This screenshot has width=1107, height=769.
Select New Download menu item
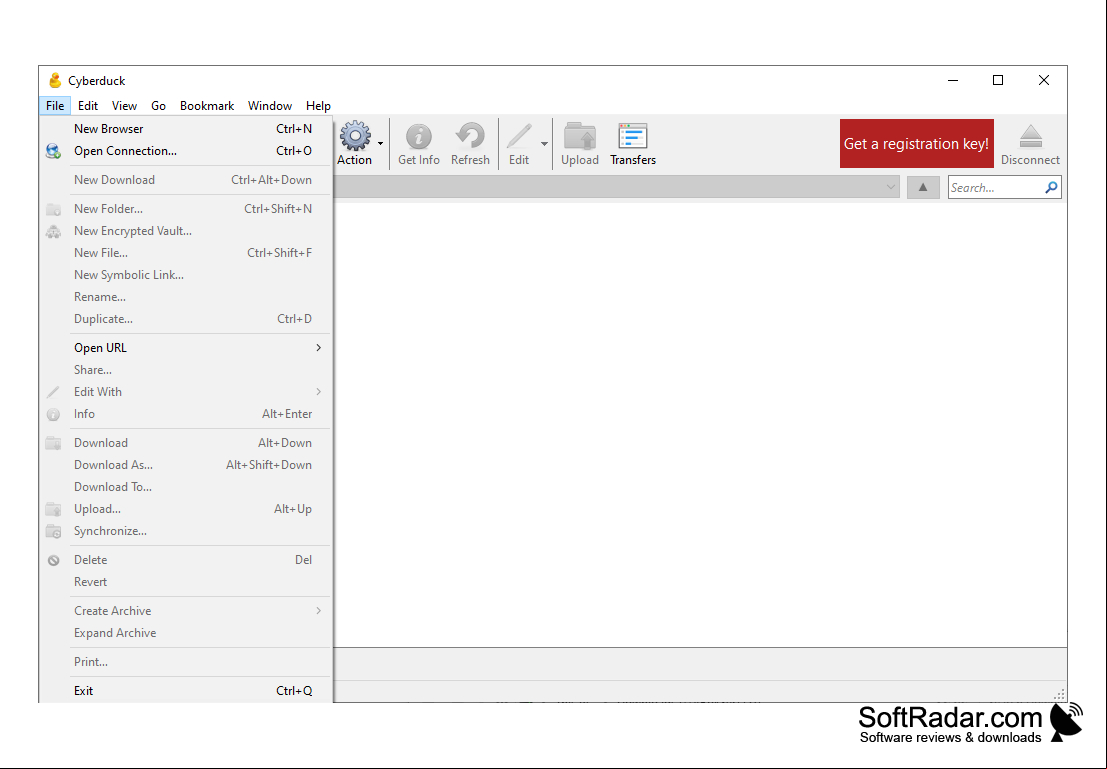tap(186, 179)
